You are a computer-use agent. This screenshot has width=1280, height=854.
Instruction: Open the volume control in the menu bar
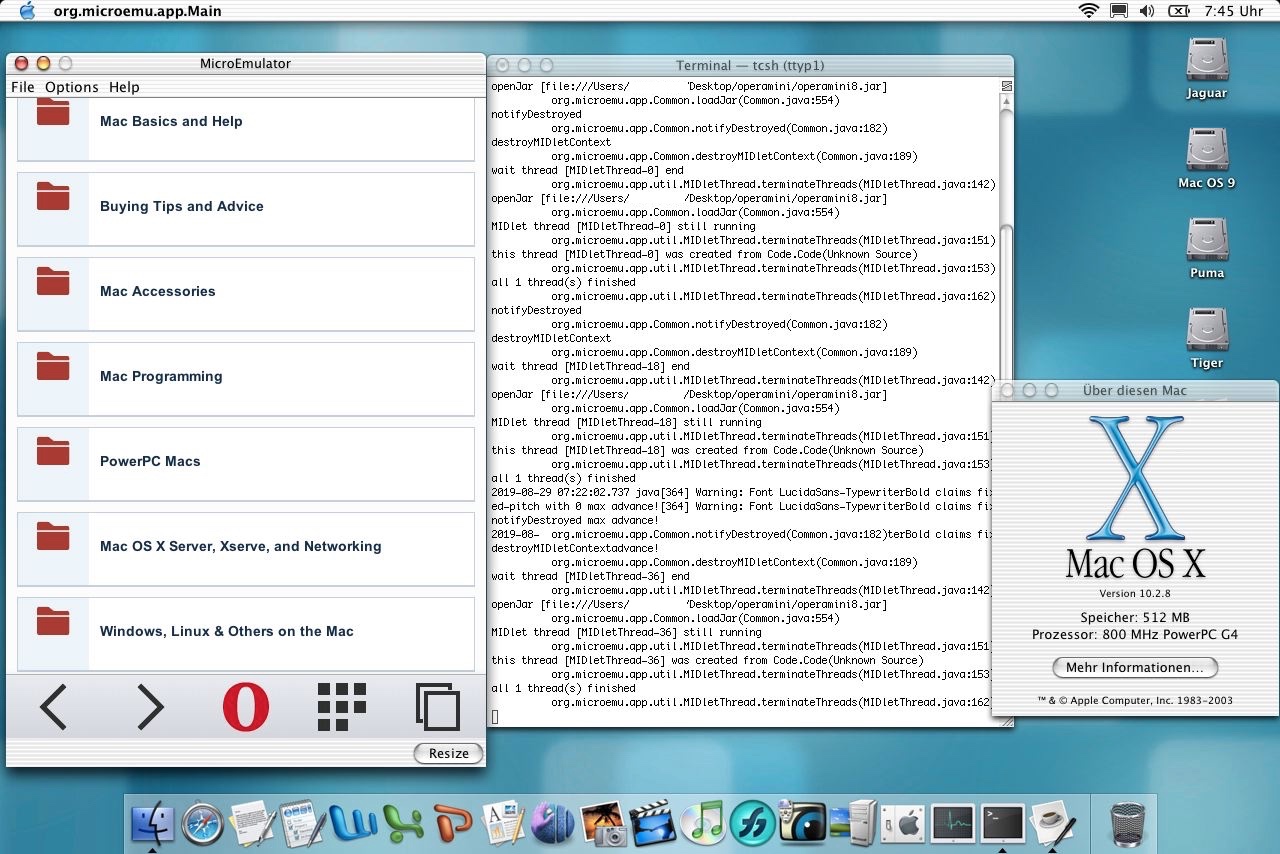pyautogui.click(x=1147, y=11)
